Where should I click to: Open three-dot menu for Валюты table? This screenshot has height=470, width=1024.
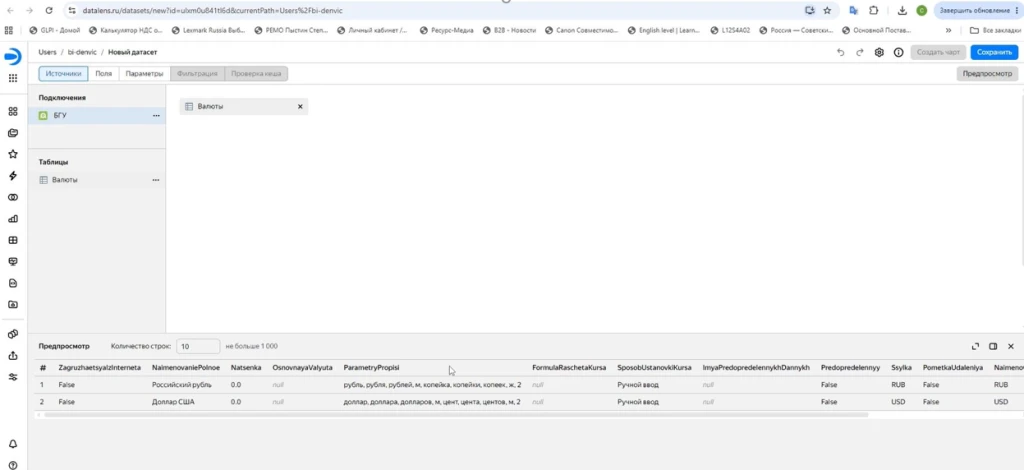click(156, 180)
